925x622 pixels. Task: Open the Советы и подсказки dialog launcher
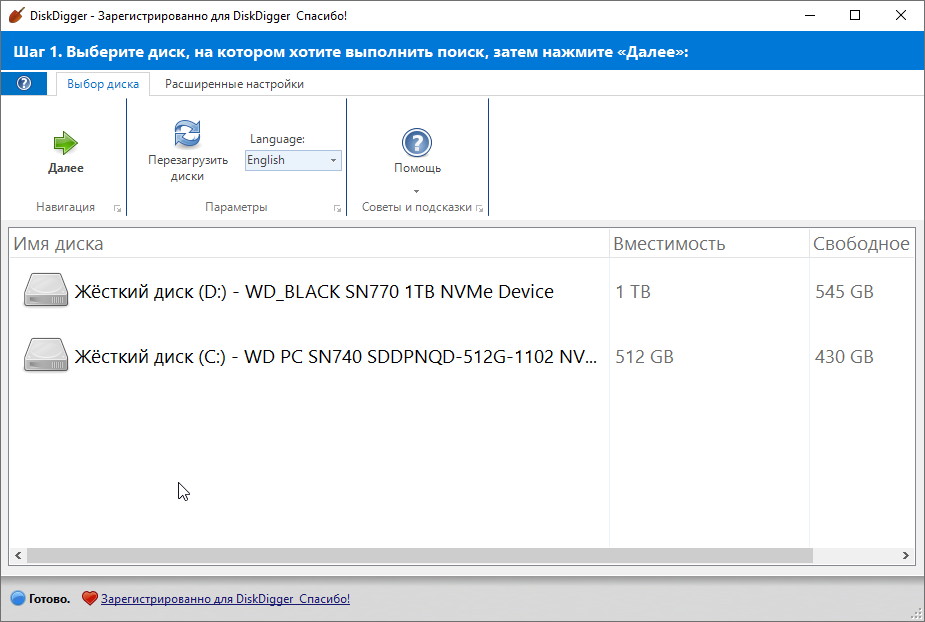[480, 208]
